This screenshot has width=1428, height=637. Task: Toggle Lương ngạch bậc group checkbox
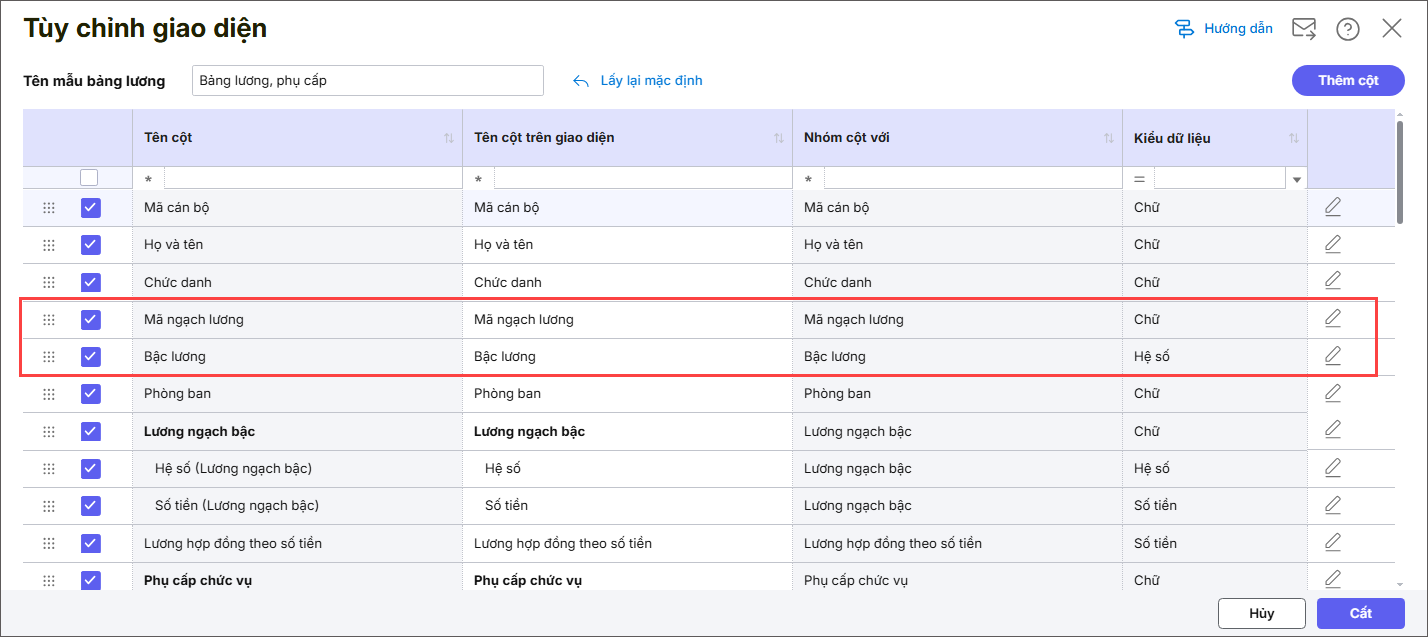point(91,431)
